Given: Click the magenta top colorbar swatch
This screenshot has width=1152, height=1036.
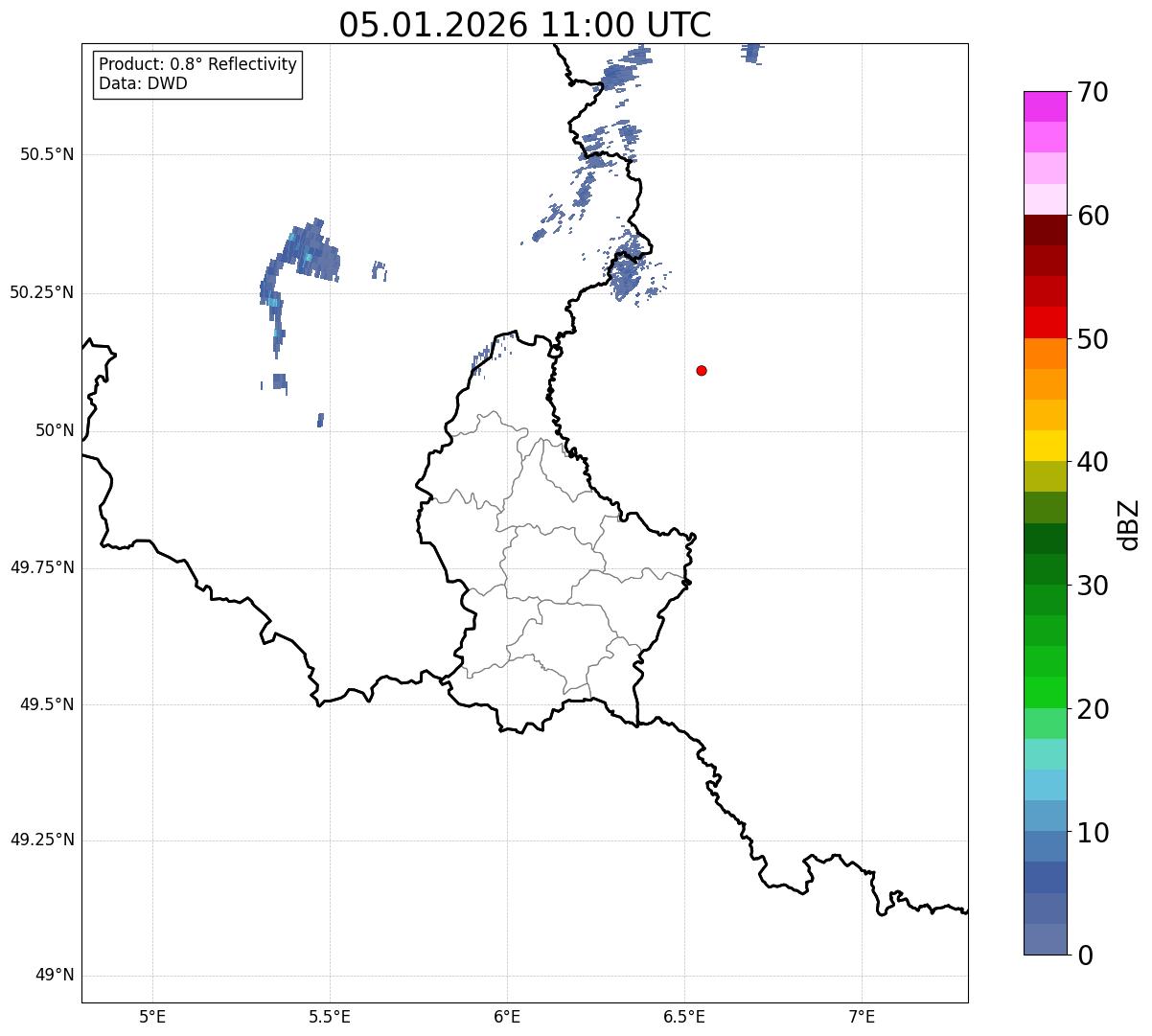Looking at the screenshot, I should (x=1046, y=106).
